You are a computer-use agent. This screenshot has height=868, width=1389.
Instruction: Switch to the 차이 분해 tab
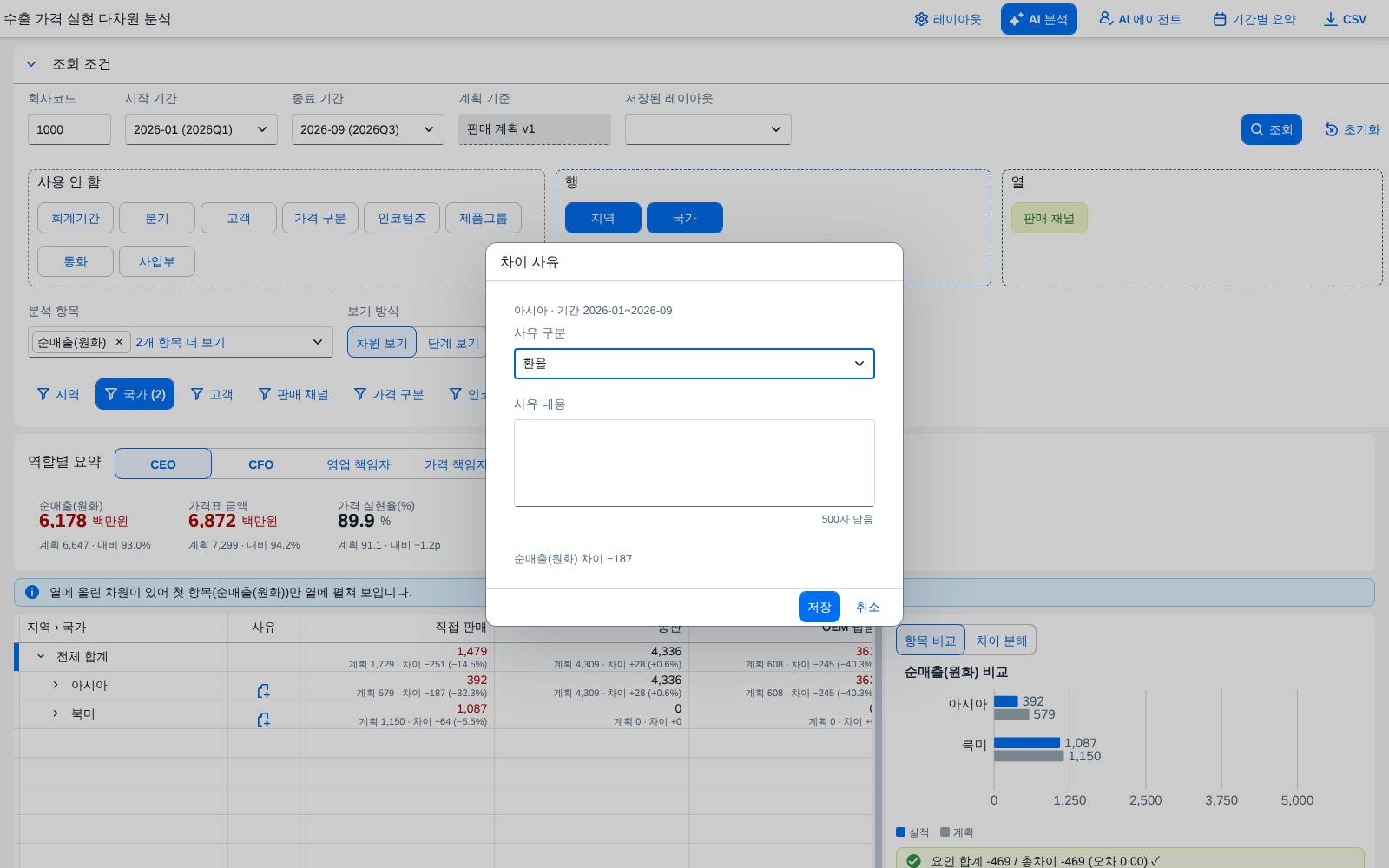1001,641
